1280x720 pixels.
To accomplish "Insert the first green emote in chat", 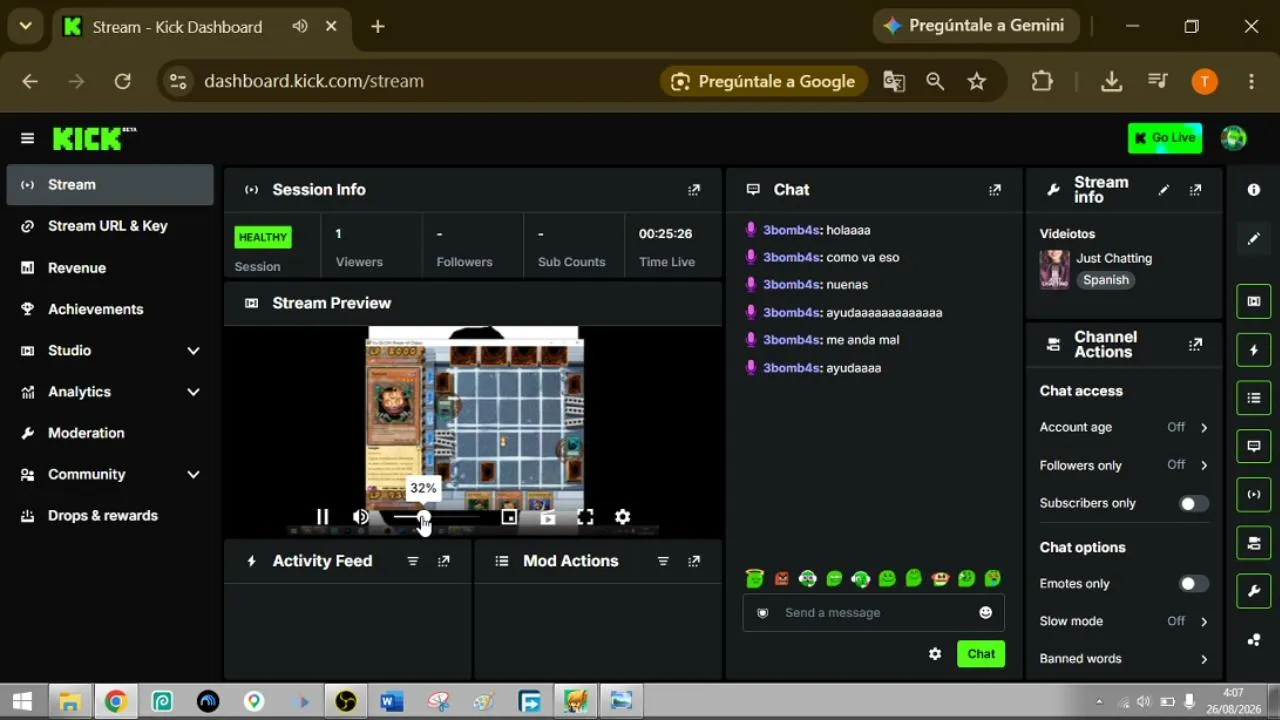I will [755, 578].
